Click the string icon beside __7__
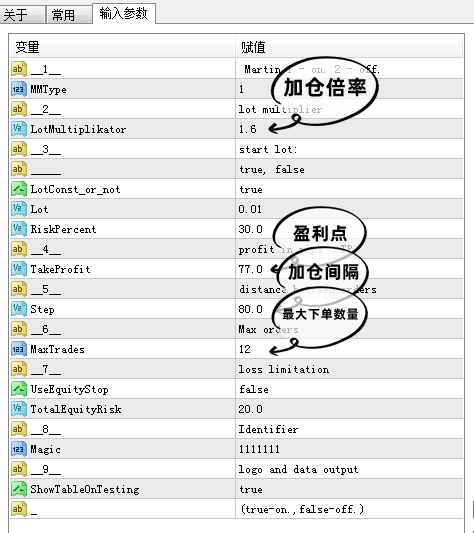Screen dimensions: 474x533 [x=19, y=369]
